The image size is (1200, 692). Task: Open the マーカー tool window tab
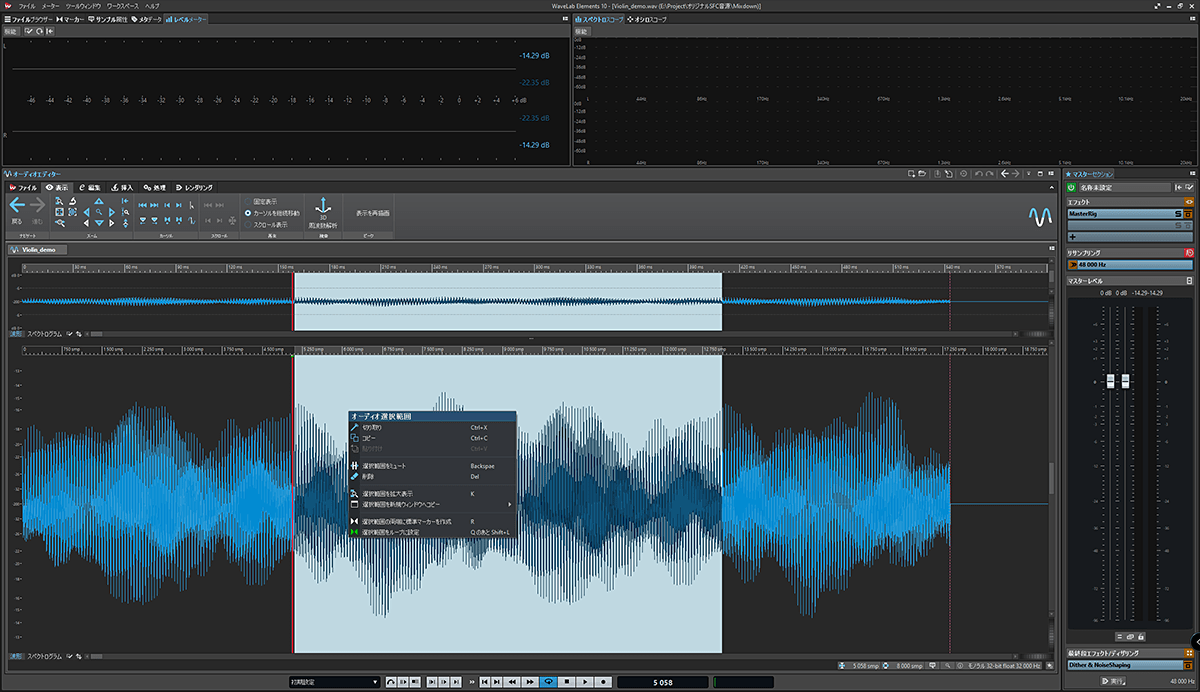pos(70,19)
